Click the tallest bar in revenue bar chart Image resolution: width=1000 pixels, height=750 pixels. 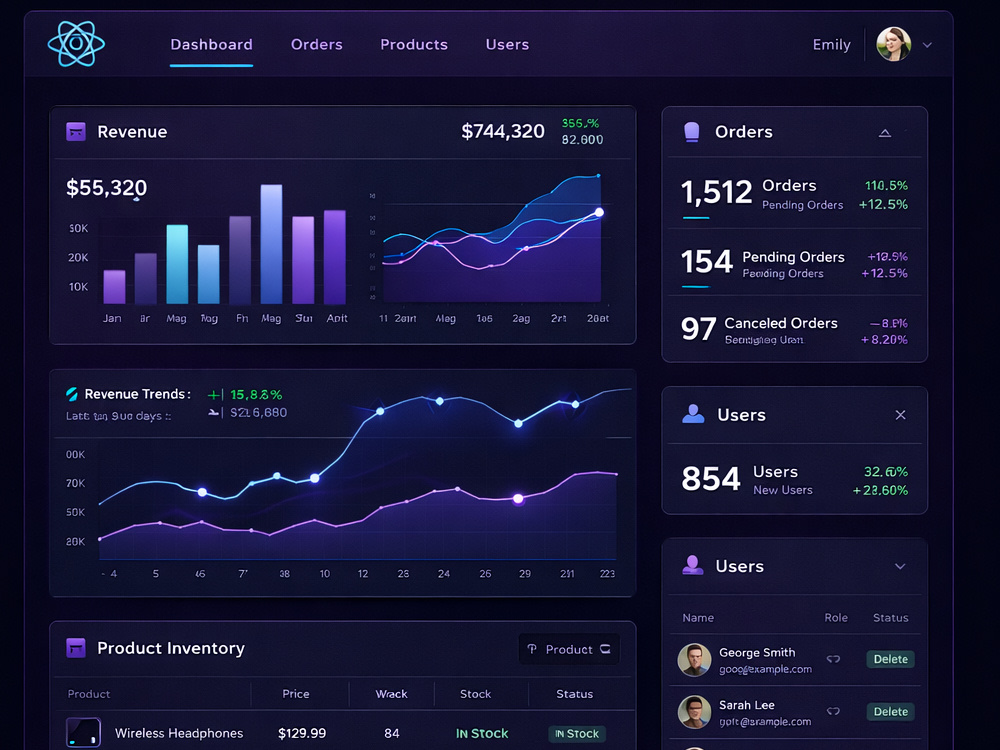click(x=271, y=244)
